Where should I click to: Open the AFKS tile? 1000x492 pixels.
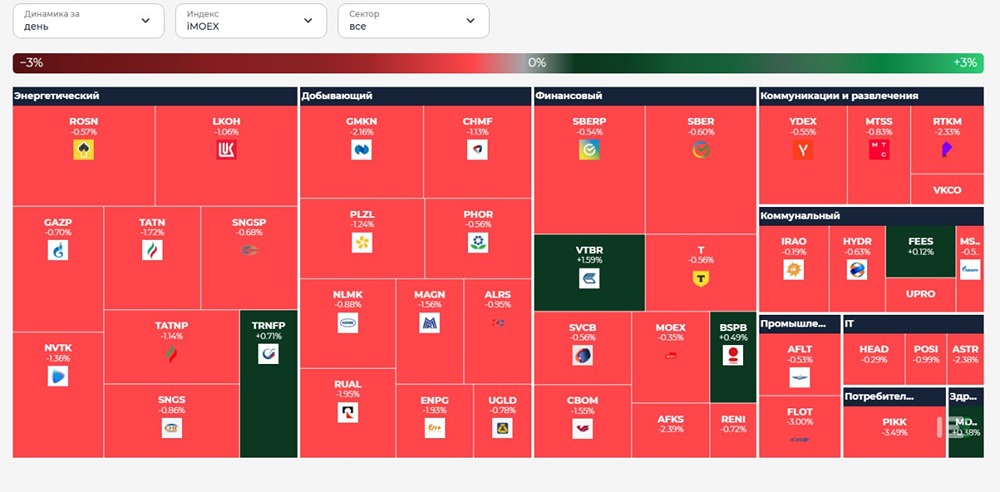[670, 430]
